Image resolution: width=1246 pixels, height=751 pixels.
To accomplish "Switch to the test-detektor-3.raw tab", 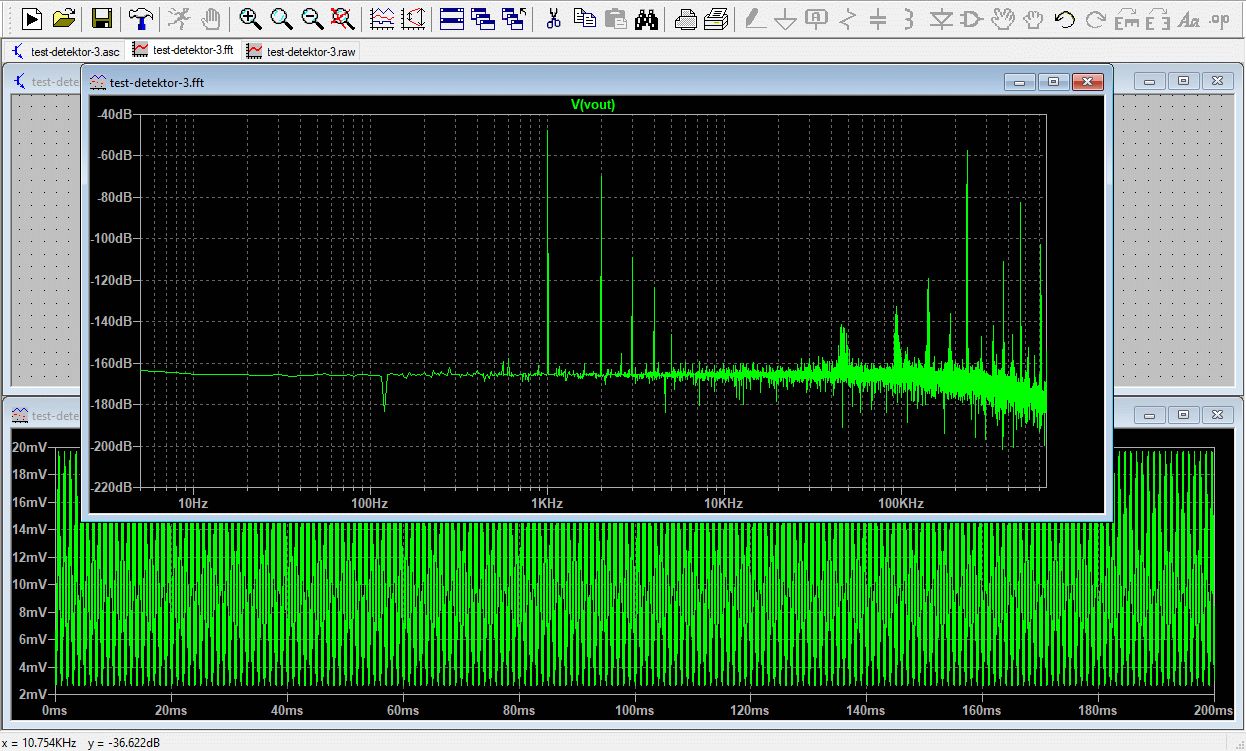I will [301, 51].
